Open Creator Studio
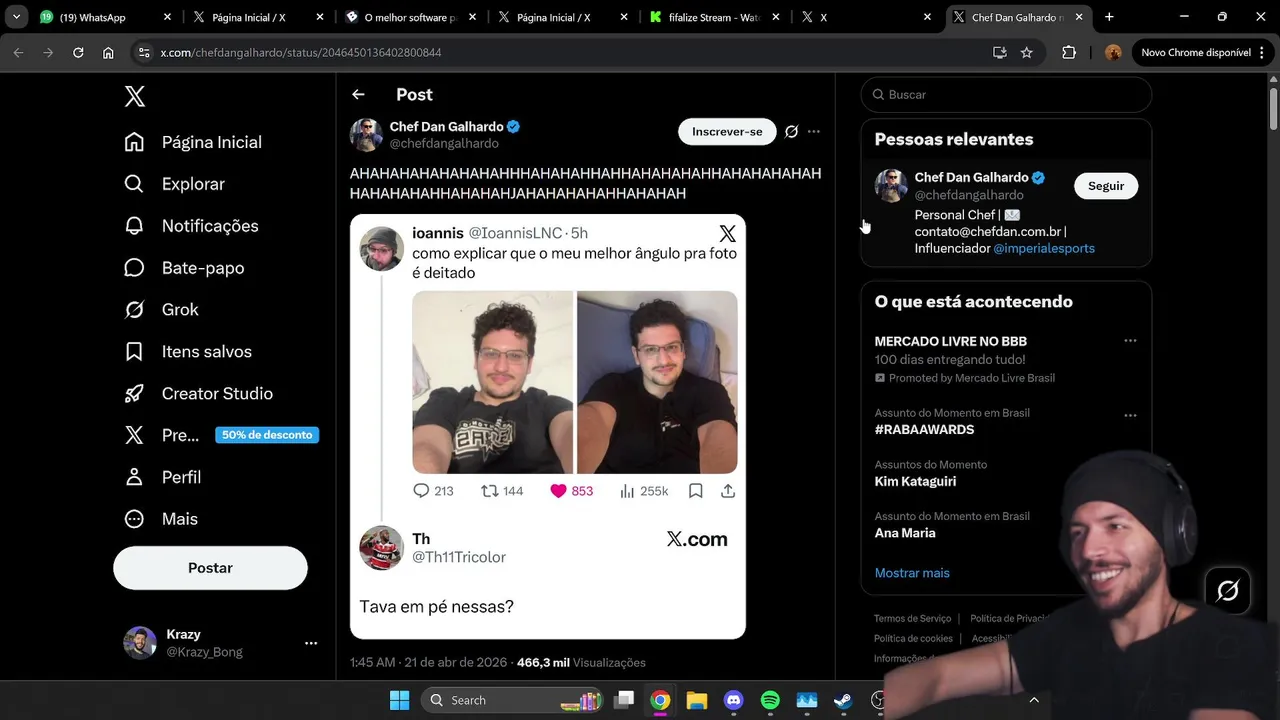The height and width of the screenshot is (720, 1280). [x=198, y=394]
